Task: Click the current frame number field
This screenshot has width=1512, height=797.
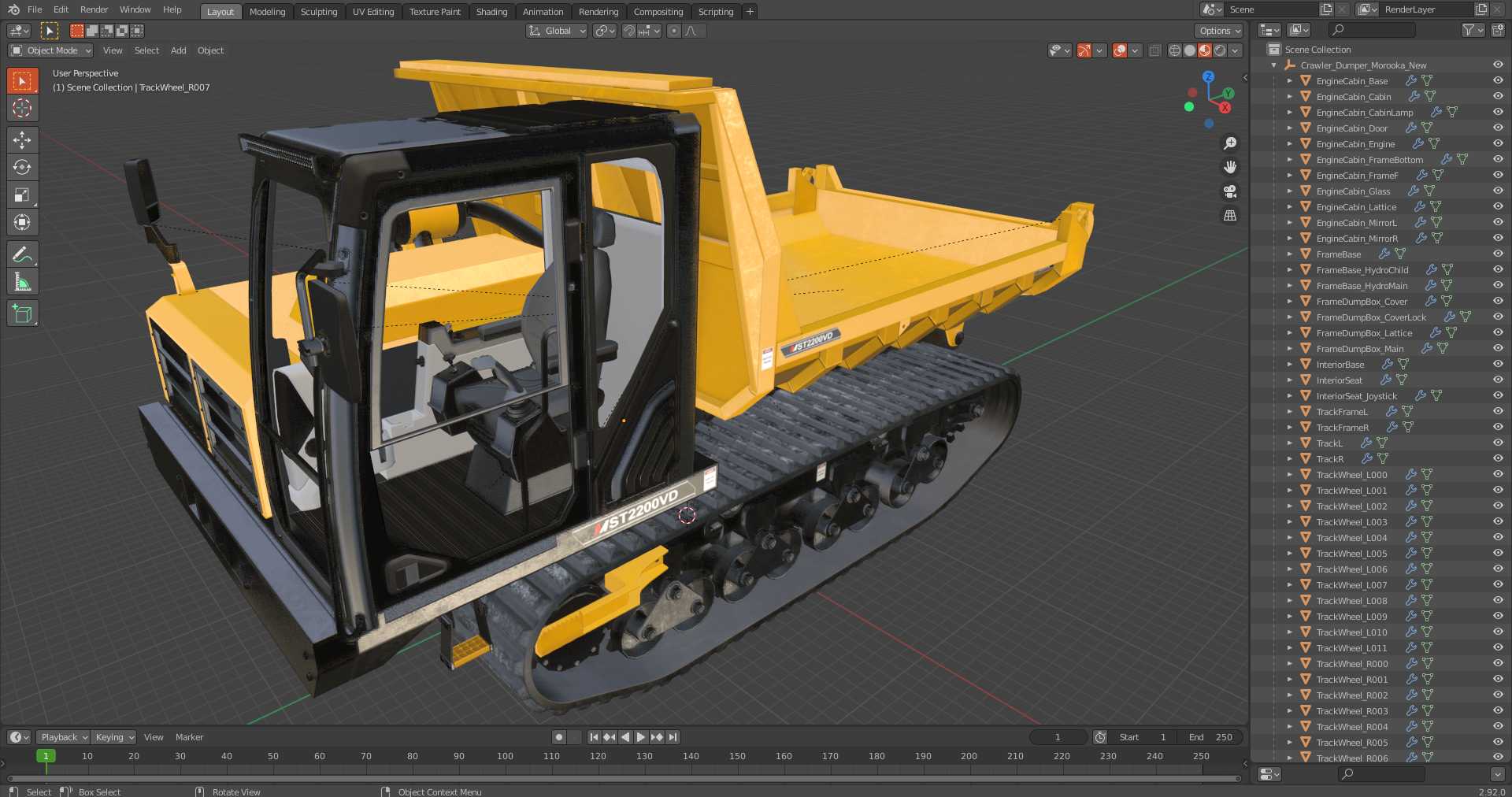Action: [x=1058, y=737]
